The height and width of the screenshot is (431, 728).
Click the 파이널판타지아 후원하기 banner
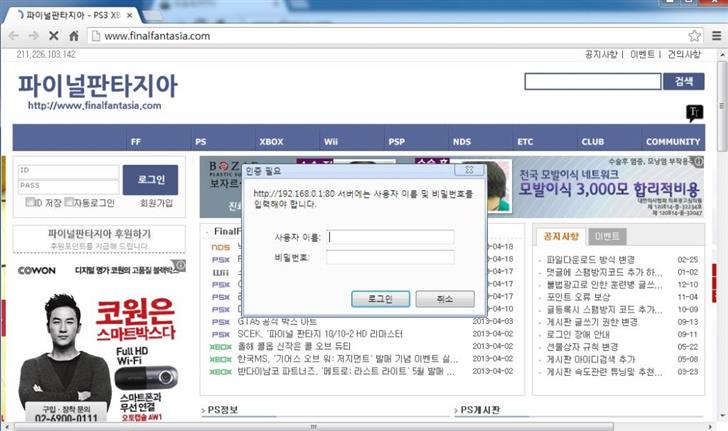(99, 239)
